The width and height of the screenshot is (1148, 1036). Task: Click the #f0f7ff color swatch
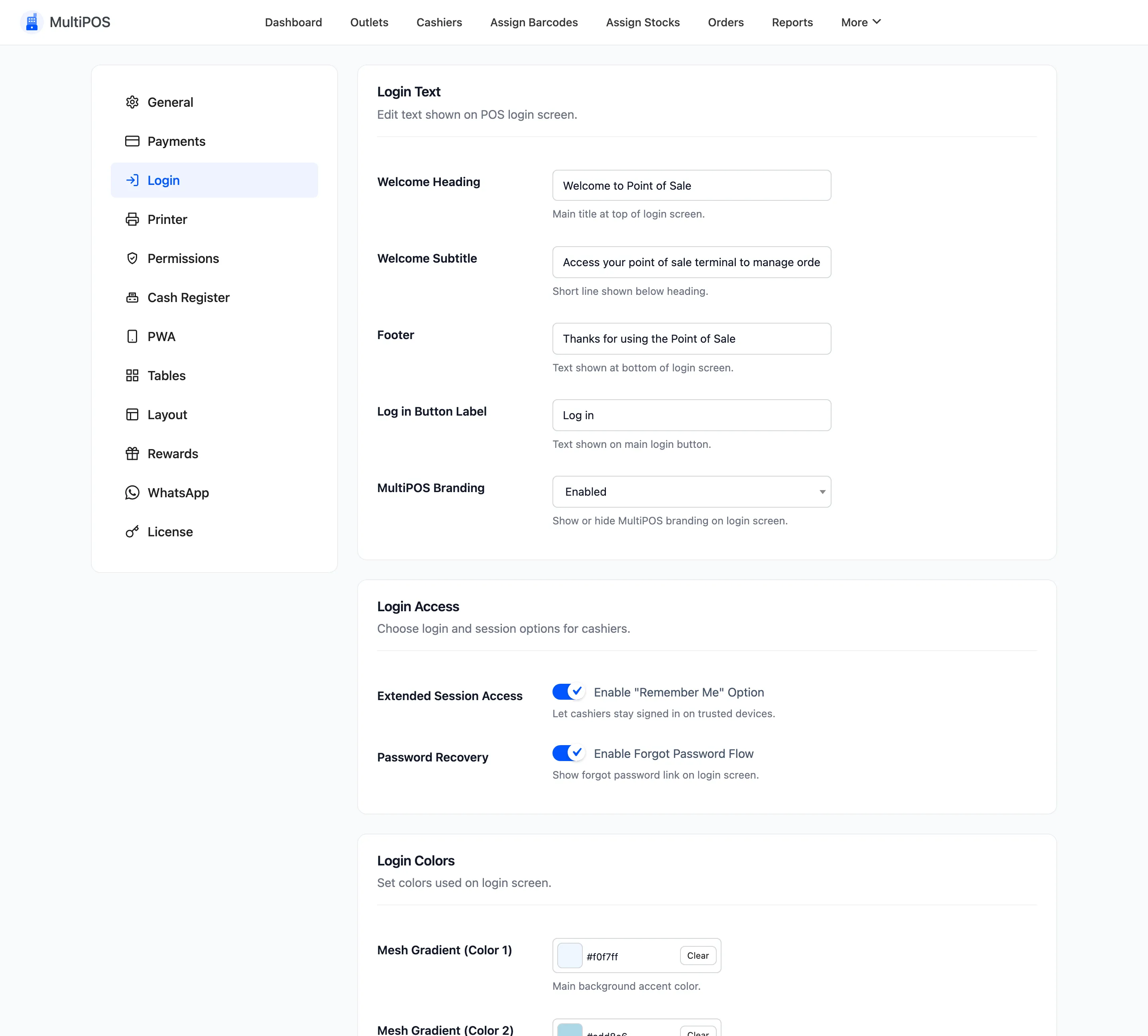[x=570, y=956]
